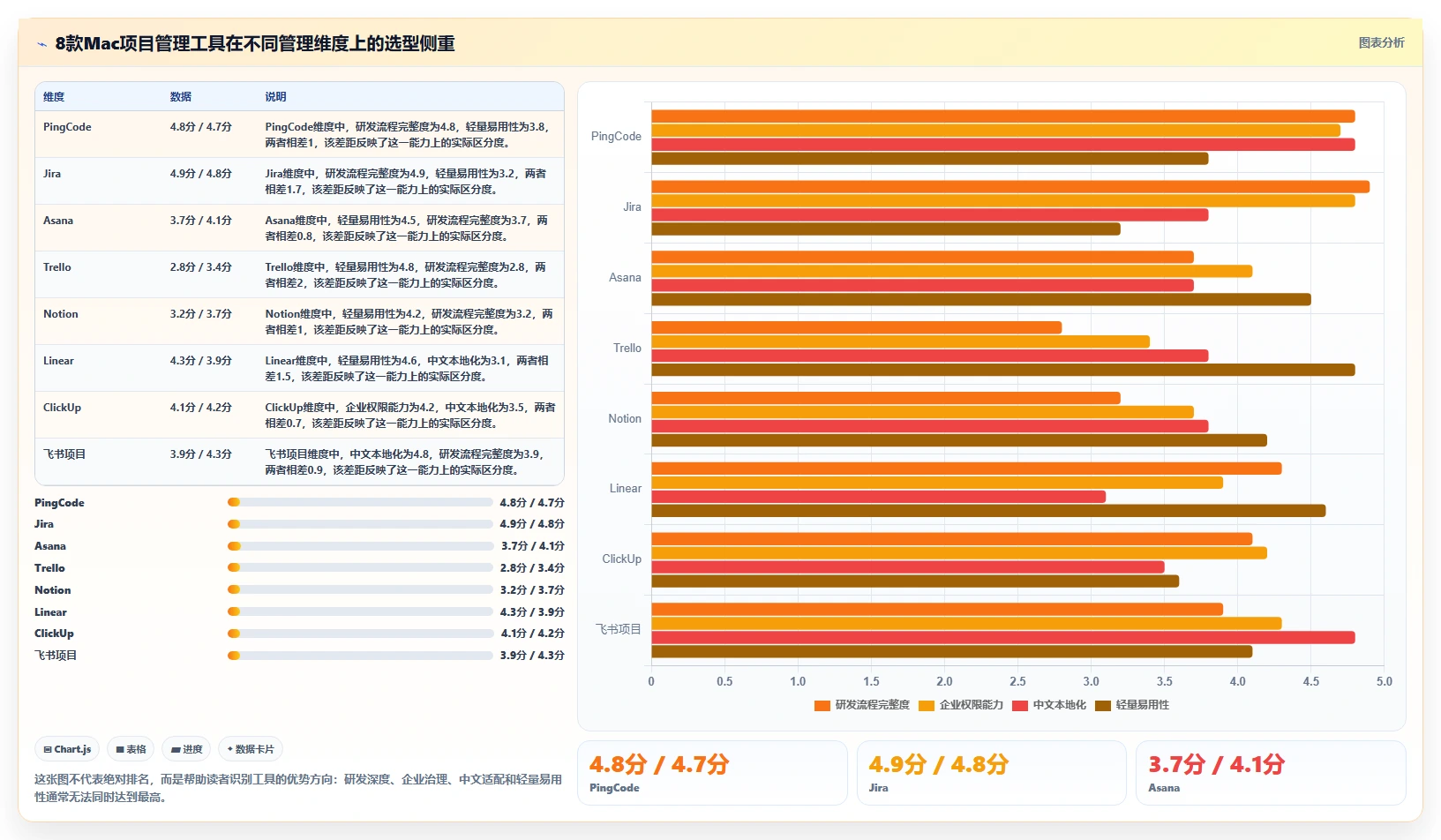Click the 图表分析 label in the header

pyautogui.click(x=1381, y=42)
